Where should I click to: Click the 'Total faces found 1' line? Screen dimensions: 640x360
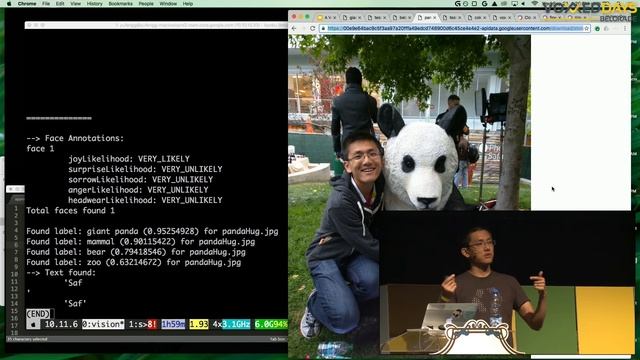point(70,211)
